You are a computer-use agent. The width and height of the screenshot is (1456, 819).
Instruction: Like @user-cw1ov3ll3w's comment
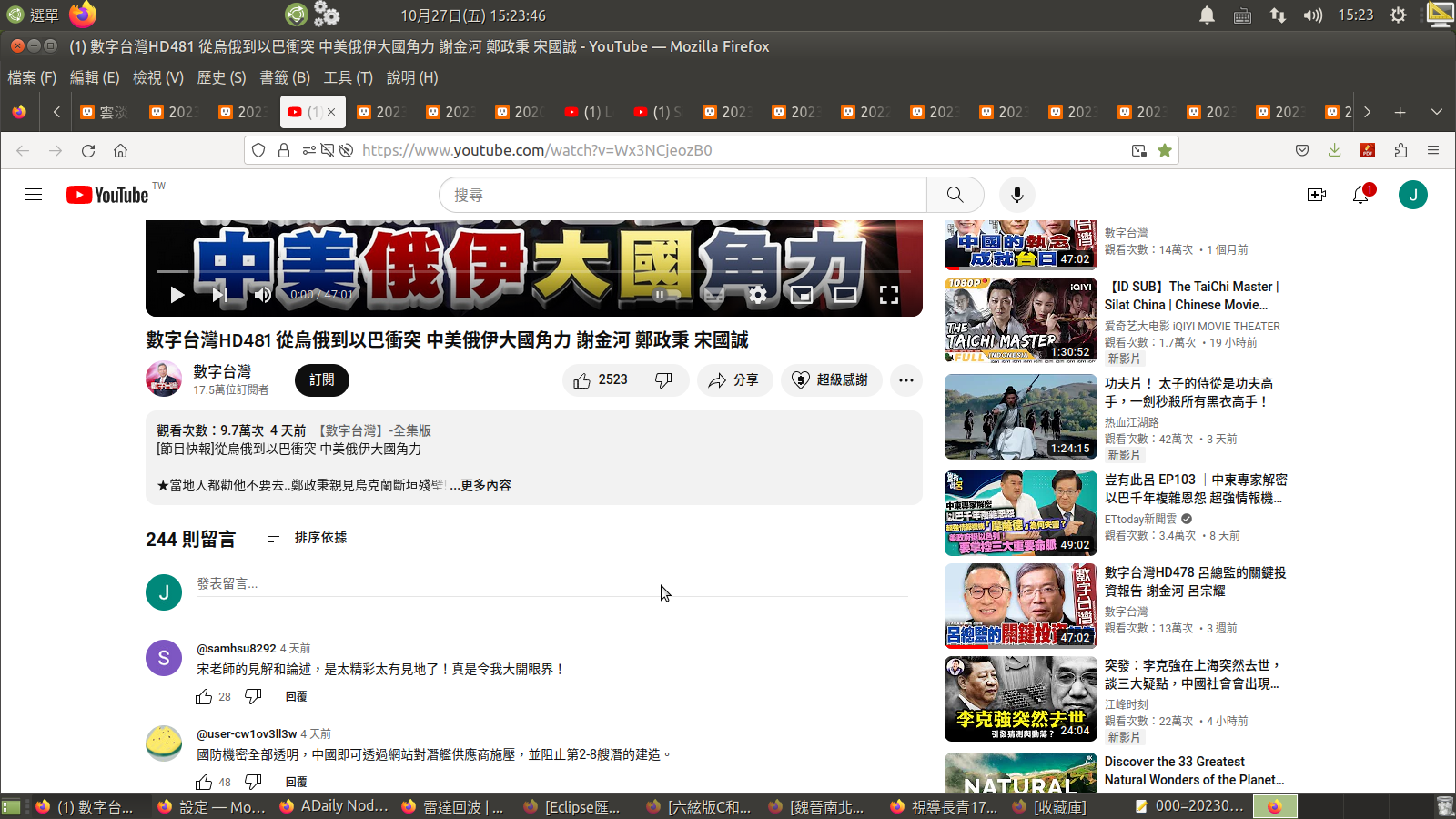point(204,782)
